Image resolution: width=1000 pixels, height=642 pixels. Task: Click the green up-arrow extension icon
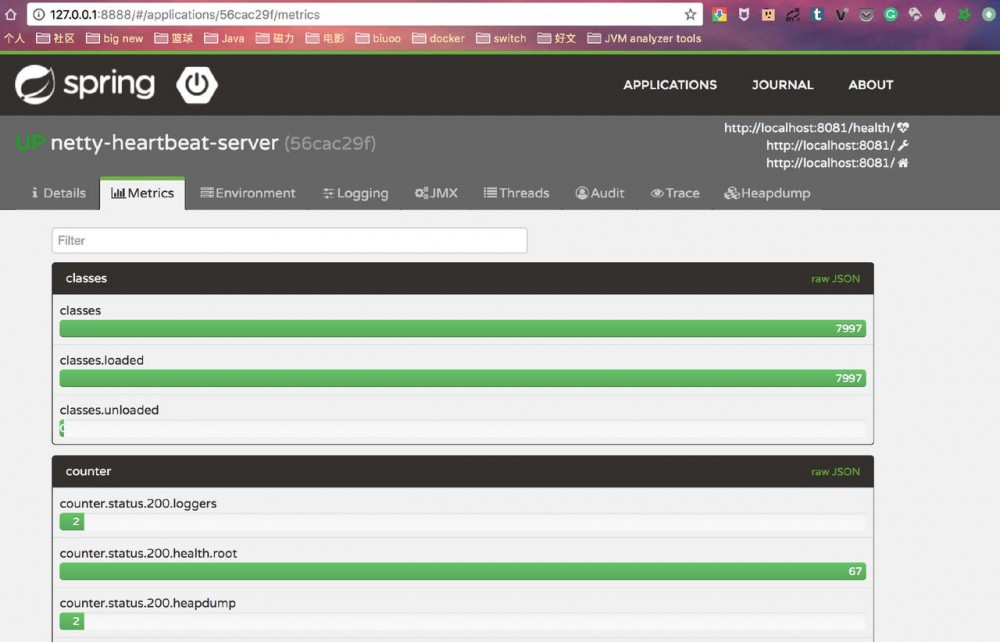coord(989,14)
